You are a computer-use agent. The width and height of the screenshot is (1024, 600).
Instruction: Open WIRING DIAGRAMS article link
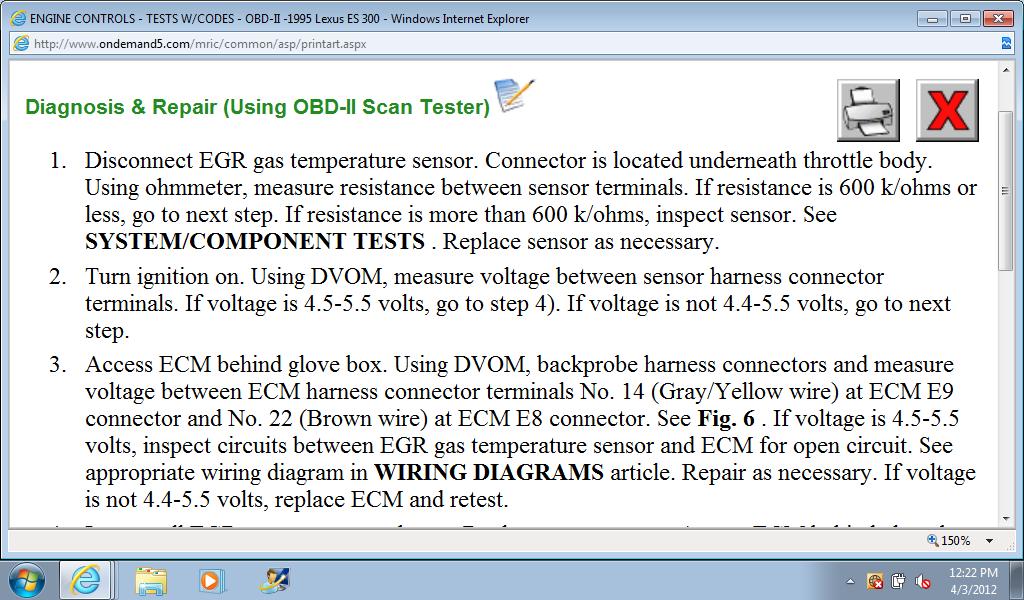pyautogui.click(x=488, y=472)
